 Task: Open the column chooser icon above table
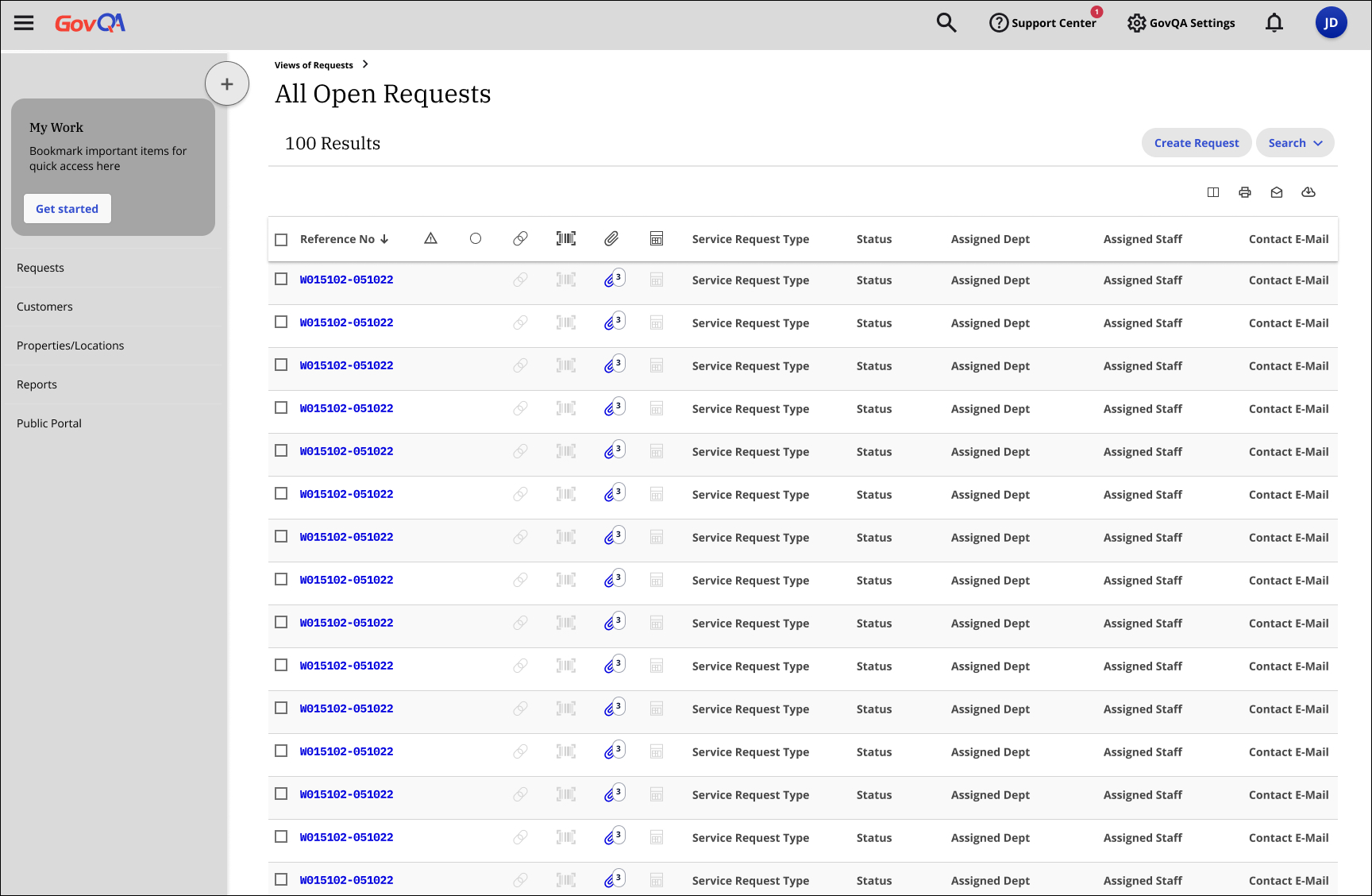1213,192
